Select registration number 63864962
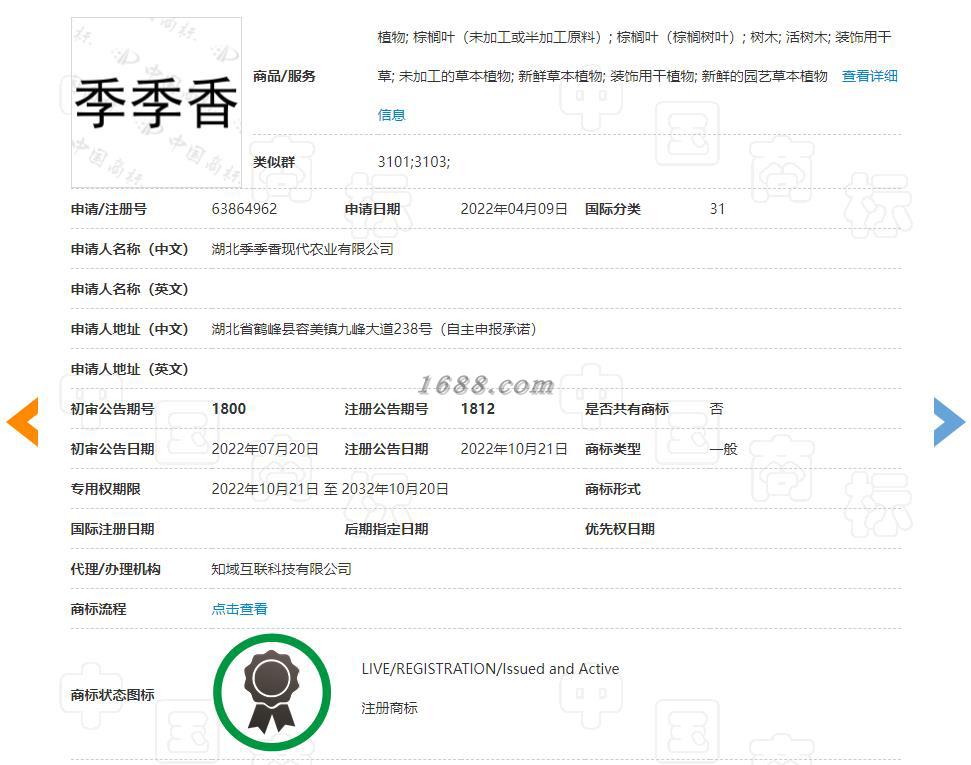This screenshot has width=971, height=765. point(244,209)
